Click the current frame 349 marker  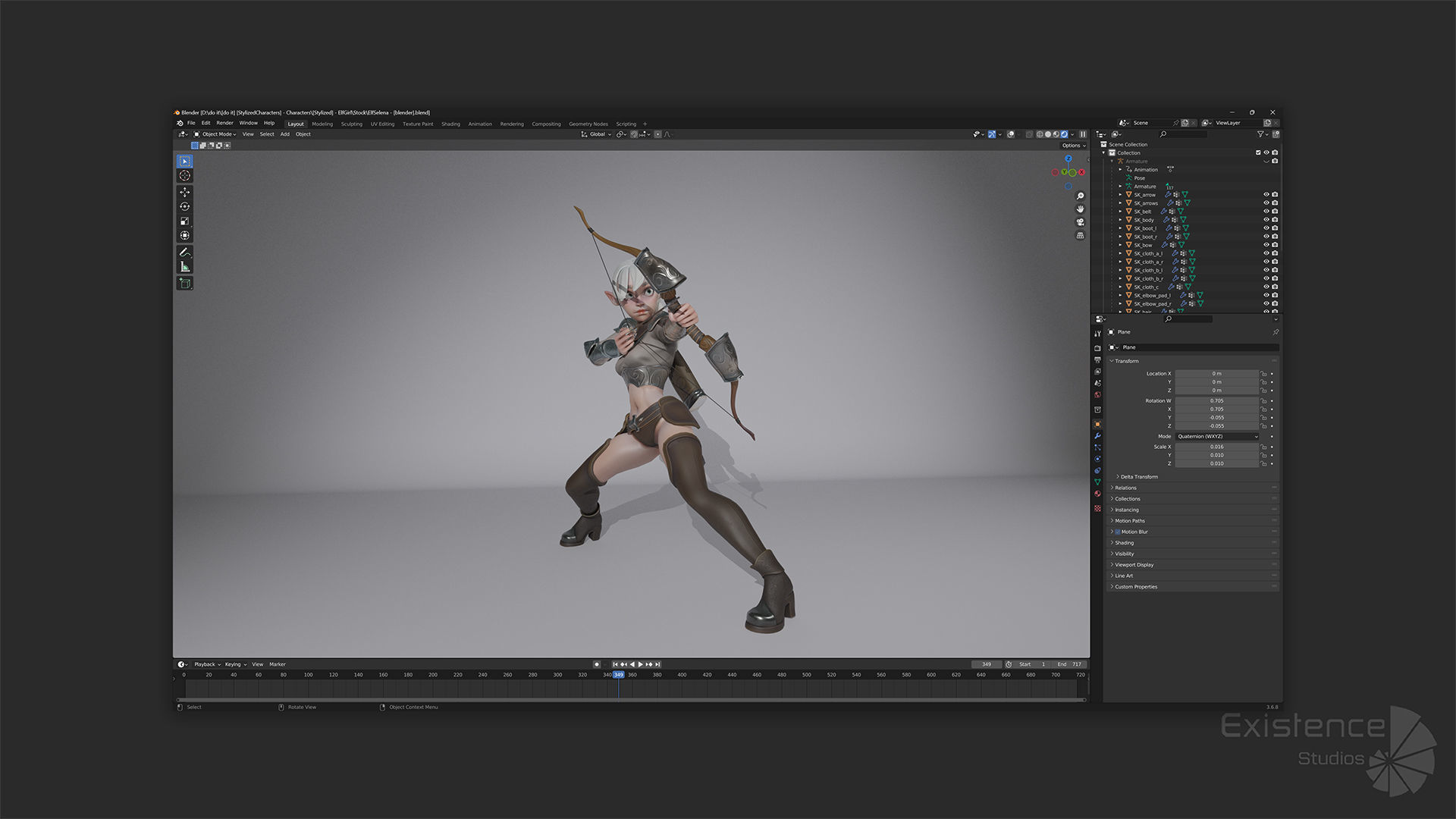coord(619,674)
